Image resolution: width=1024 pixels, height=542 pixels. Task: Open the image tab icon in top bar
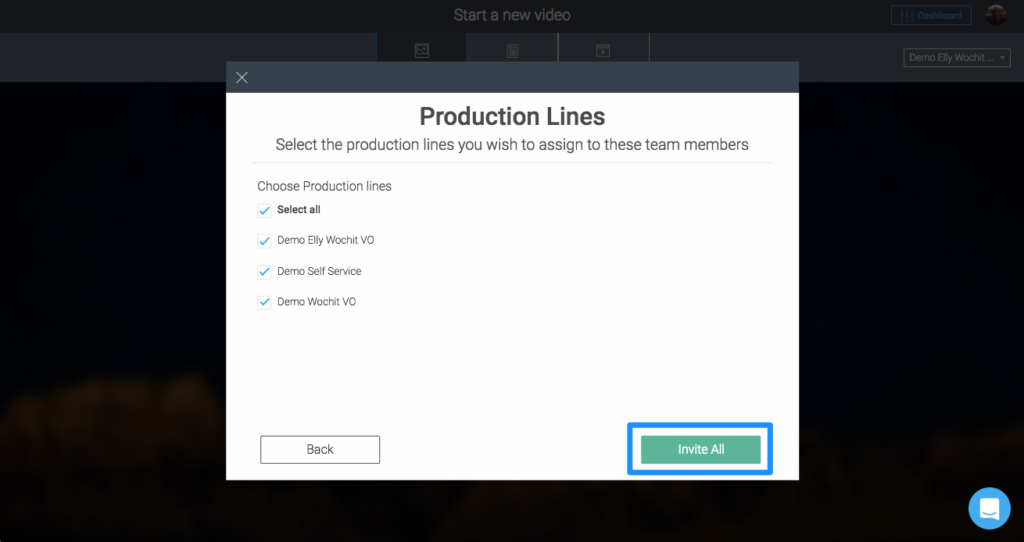pos(422,50)
